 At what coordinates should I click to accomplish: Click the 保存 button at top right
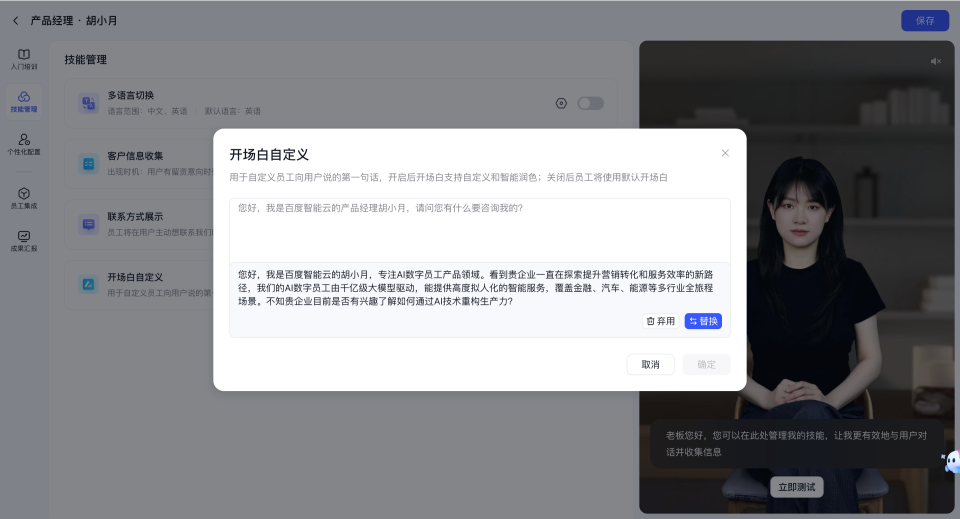[x=924, y=20]
